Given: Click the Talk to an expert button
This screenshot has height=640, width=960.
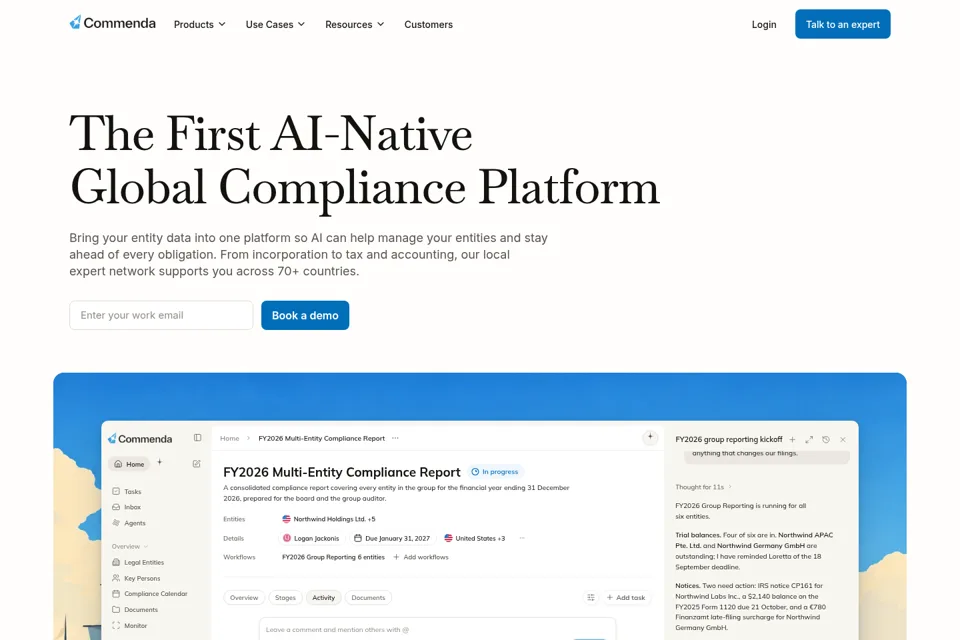Looking at the screenshot, I should 842,24.
